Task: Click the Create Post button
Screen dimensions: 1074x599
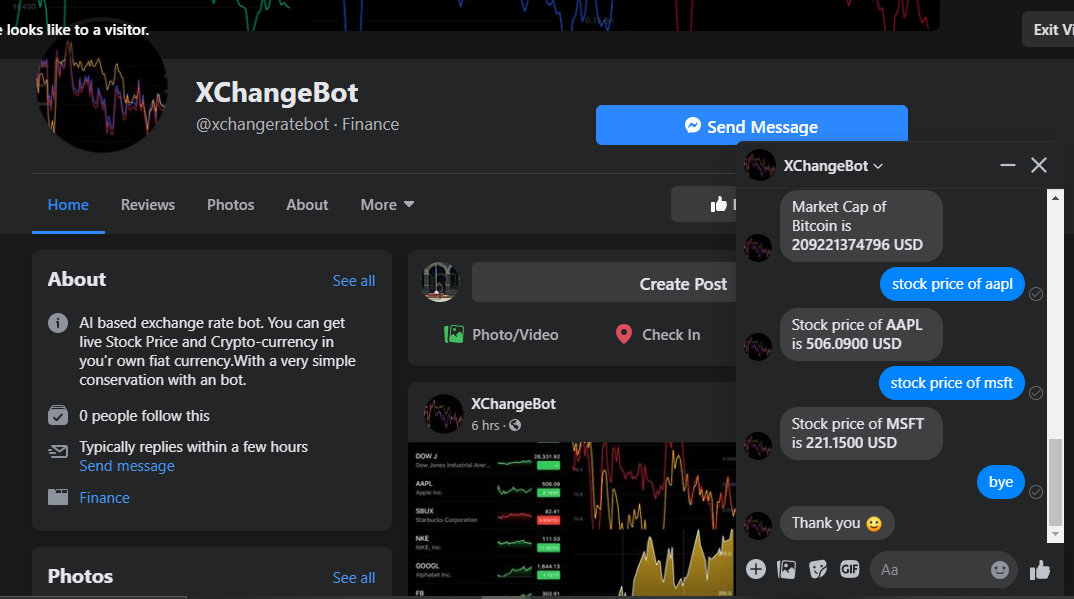Action: (x=604, y=282)
